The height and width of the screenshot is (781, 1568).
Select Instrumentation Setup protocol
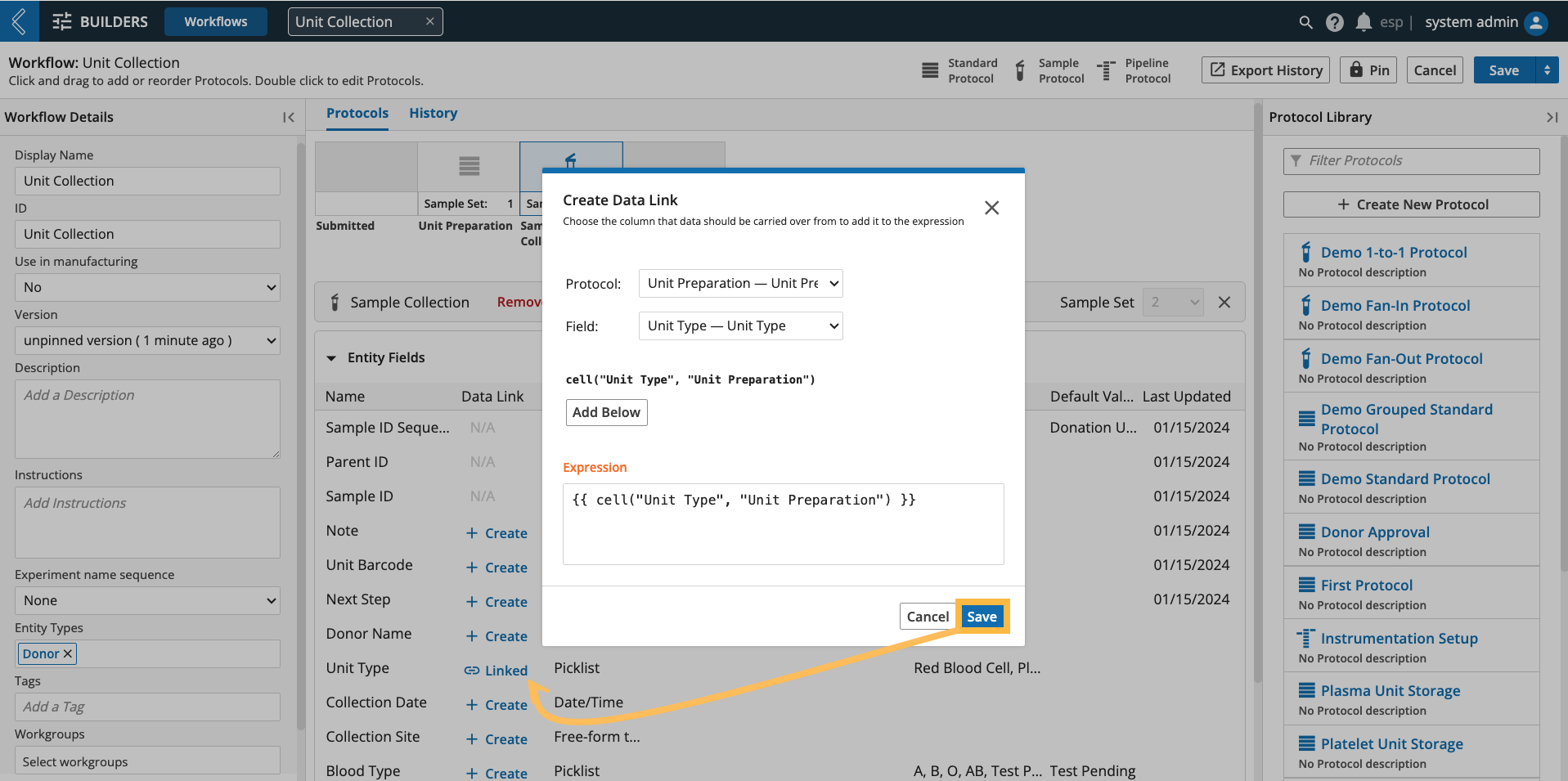tap(1399, 639)
